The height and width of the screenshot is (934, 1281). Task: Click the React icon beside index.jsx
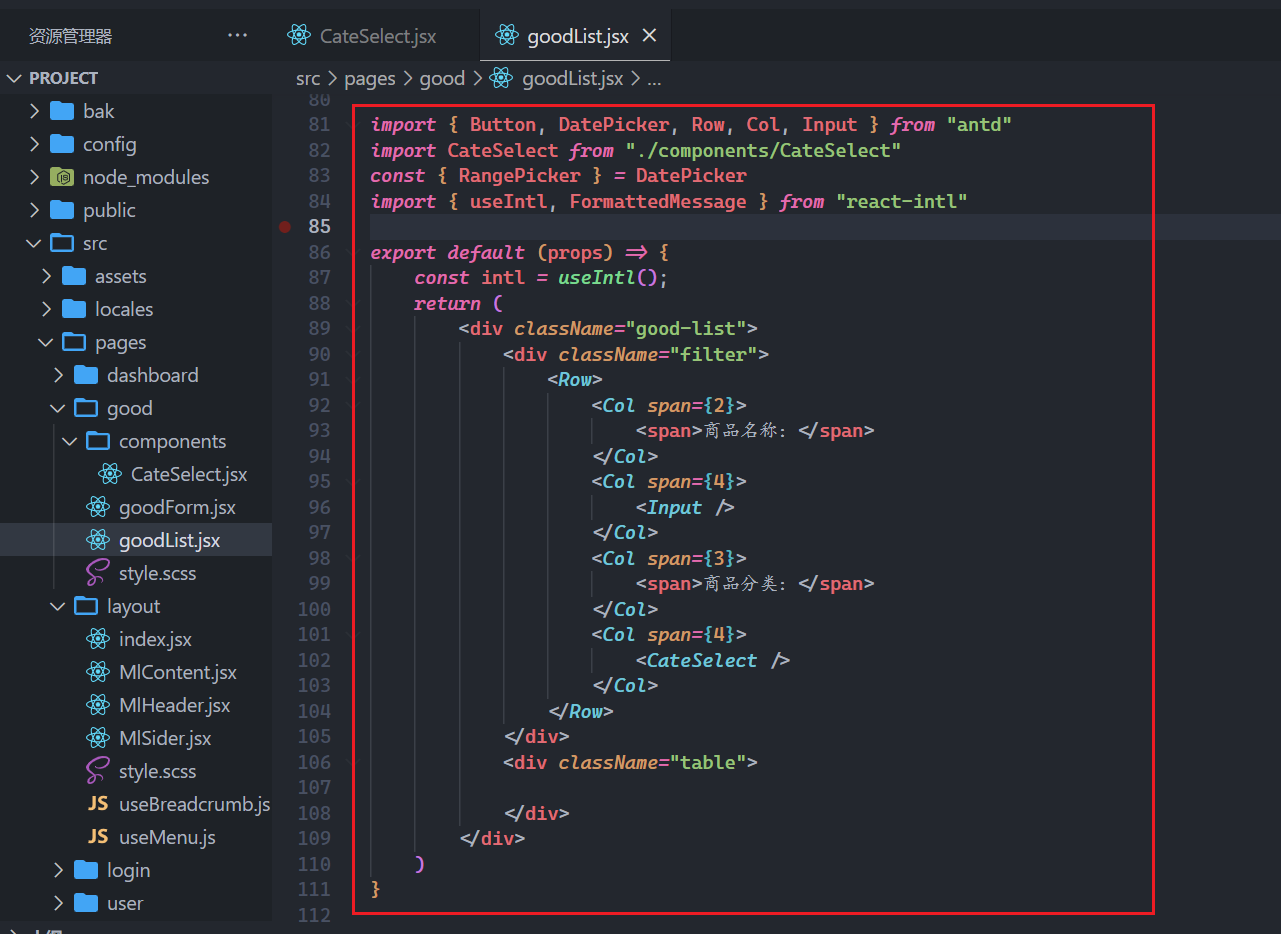point(97,639)
